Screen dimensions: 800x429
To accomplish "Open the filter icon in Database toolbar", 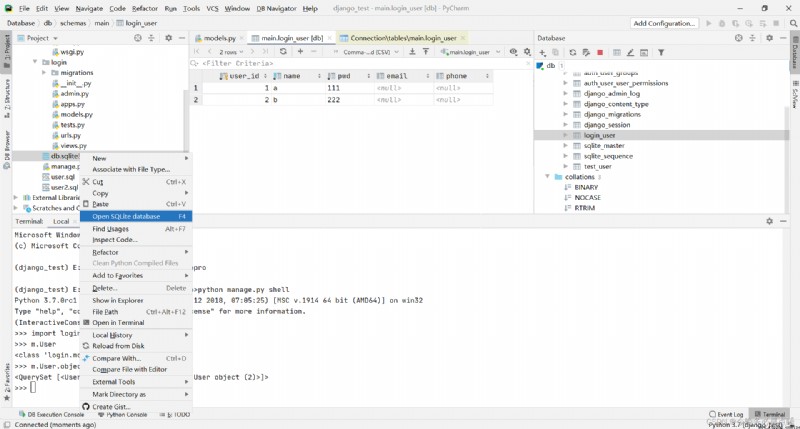I will [661, 53].
